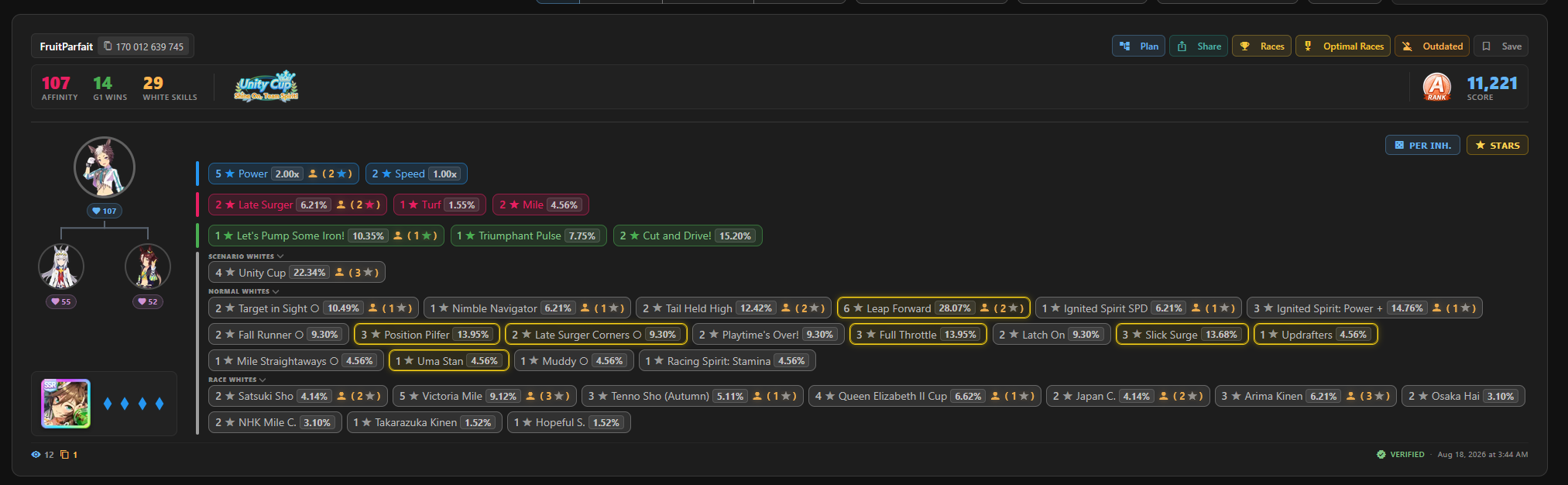This screenshot has height=485, width=1568.
Task: Save this inheritance entry
Action: (x=1501, y=46)
